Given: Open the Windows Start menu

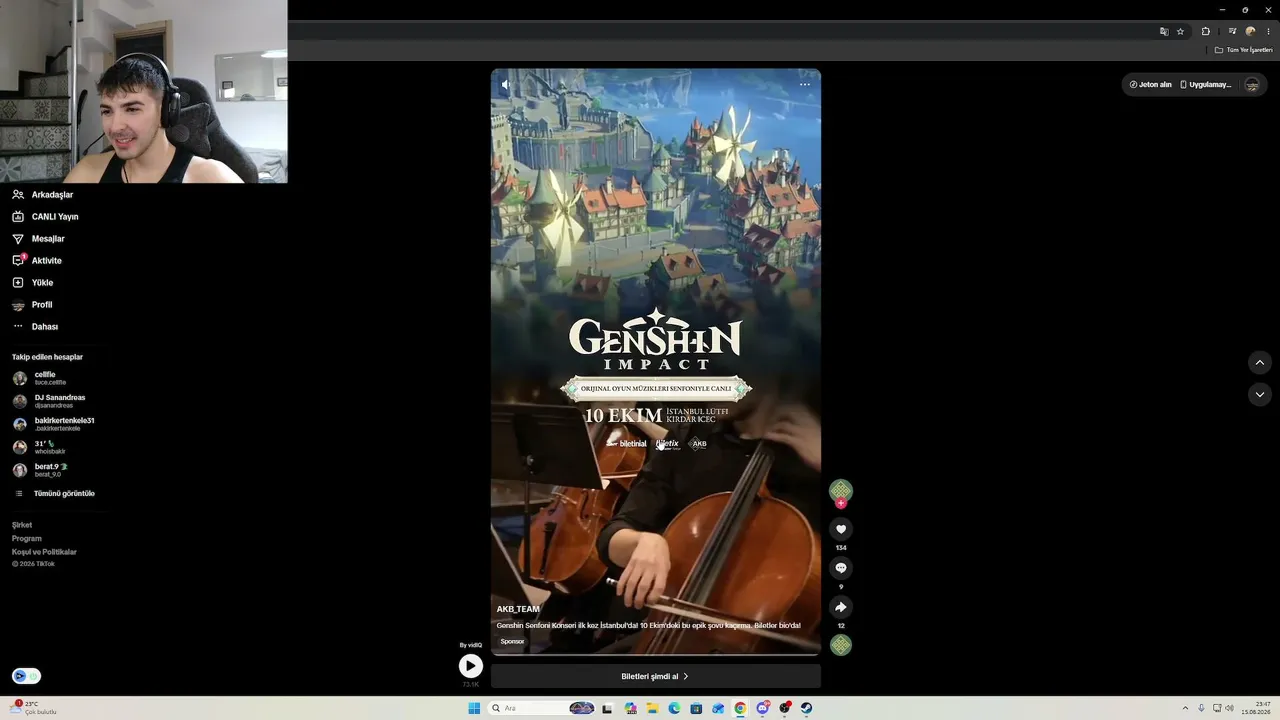Looking at the screenshot, I should point(474,708).
